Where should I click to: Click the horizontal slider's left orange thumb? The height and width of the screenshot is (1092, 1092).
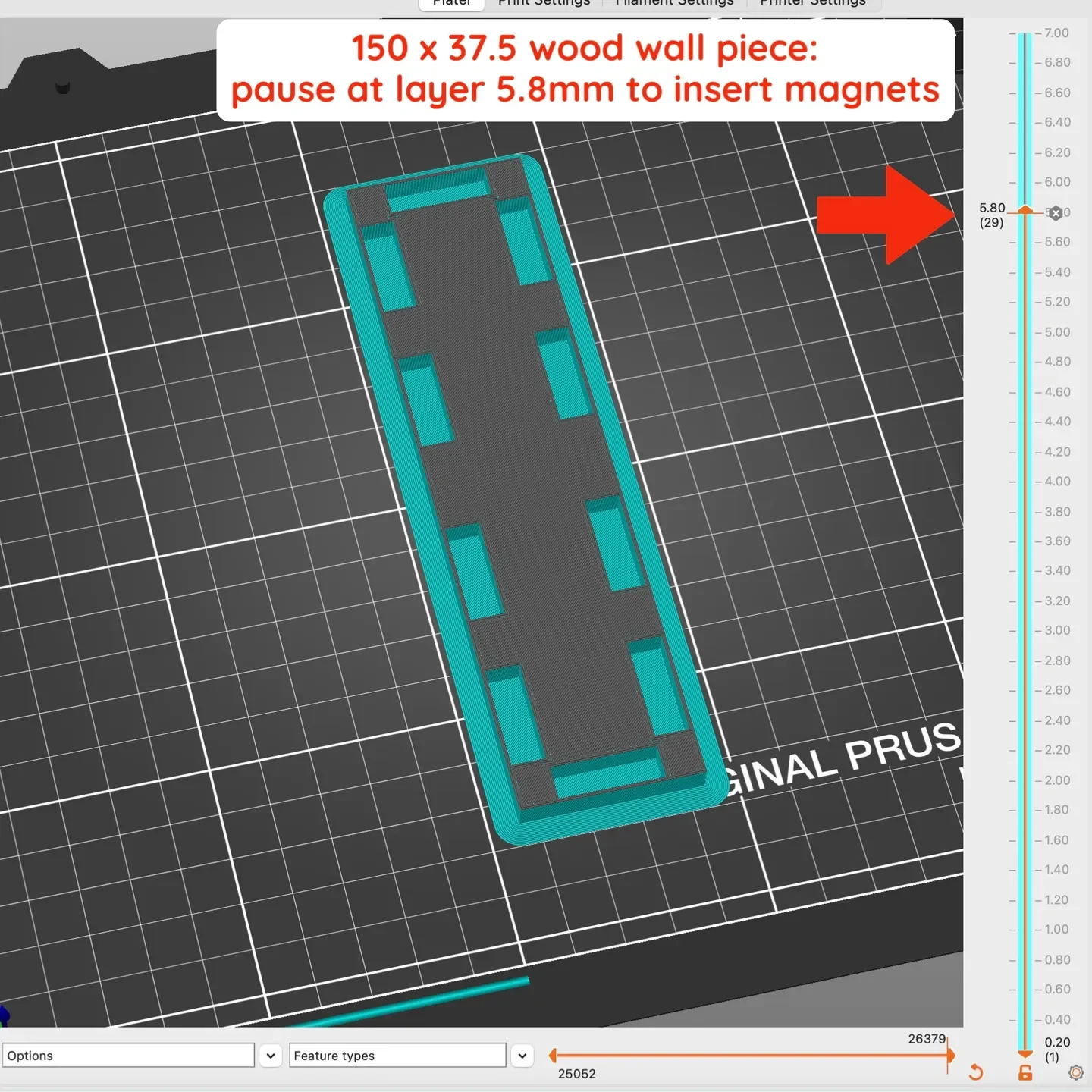(553, 1055)
